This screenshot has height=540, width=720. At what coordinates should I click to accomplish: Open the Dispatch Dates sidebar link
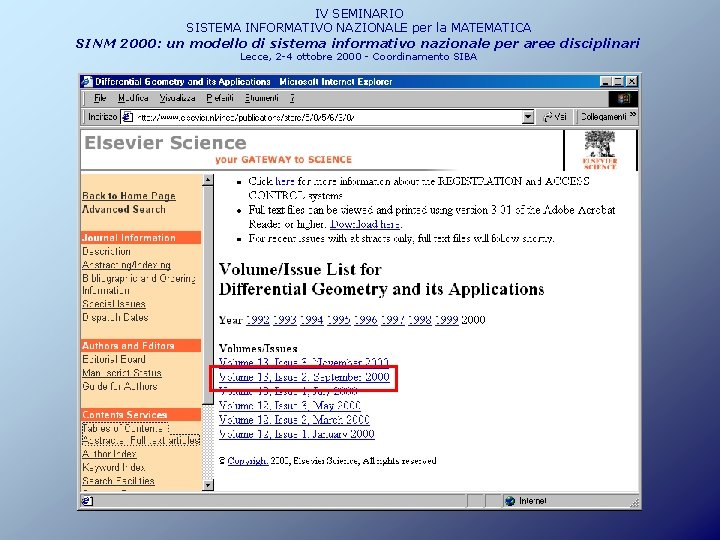[x=115, y=317]
